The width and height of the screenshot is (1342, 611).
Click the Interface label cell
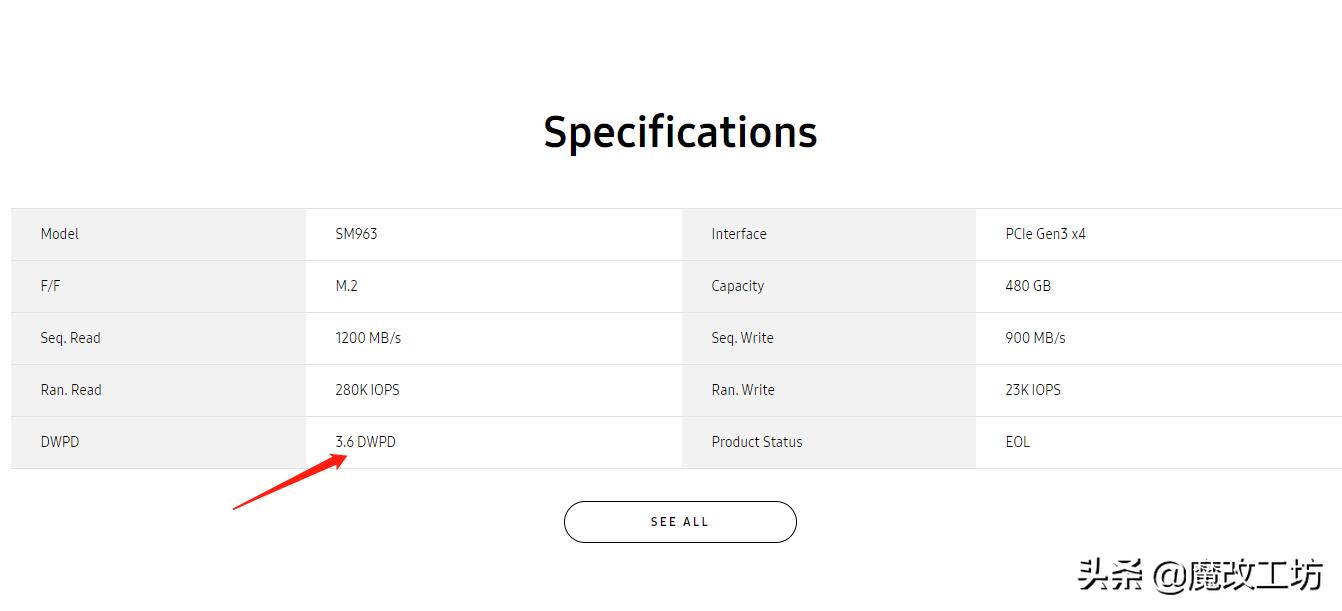pyautogui.click(x=739, y=234)
